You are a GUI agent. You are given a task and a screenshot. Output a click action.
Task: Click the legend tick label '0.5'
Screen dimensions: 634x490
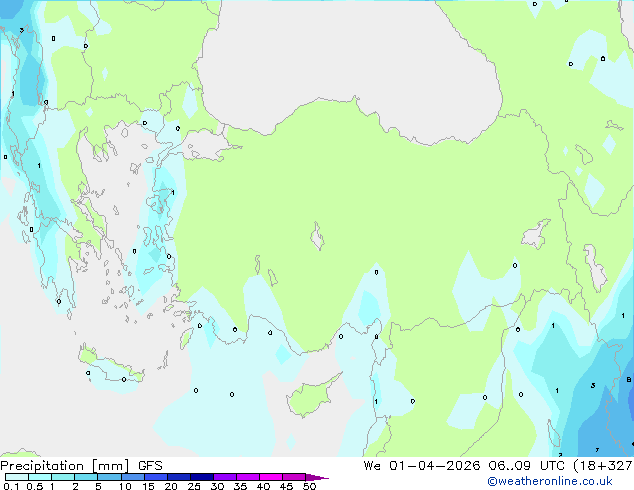pos(34,486)
